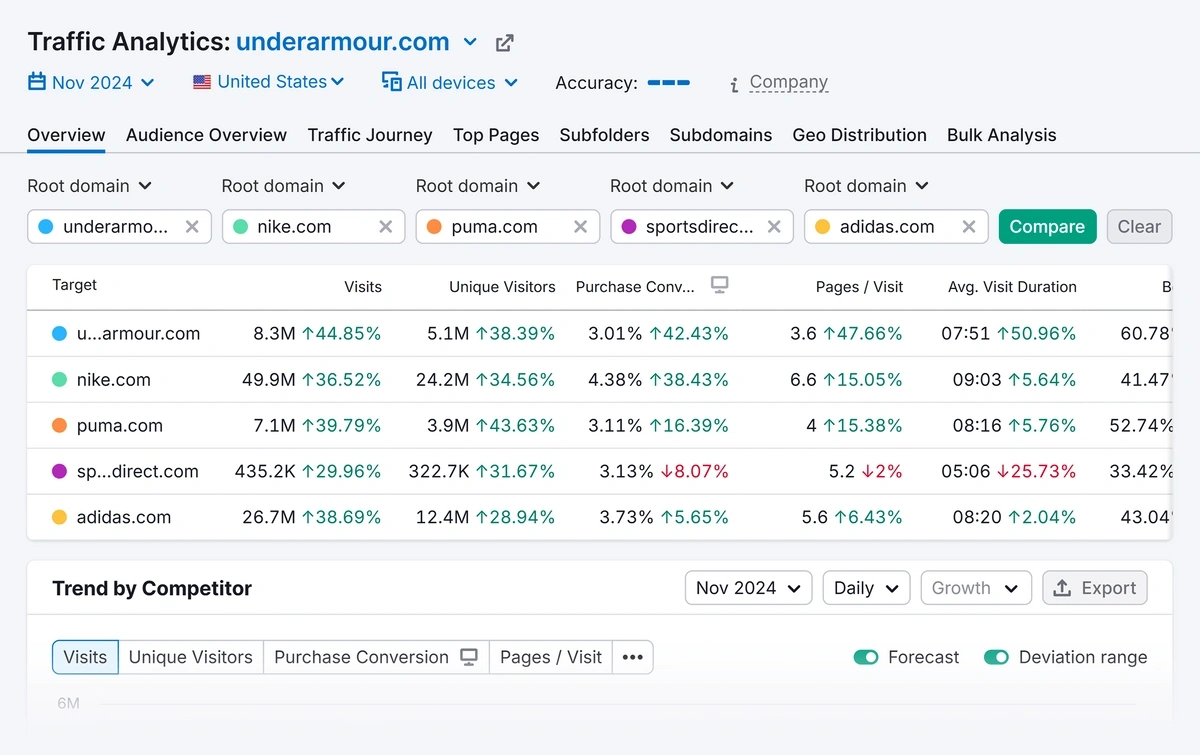The width and height of the screenshot is (1200, 755).
Task: Click the devices icon next to All devices
Action: [392, 82]
